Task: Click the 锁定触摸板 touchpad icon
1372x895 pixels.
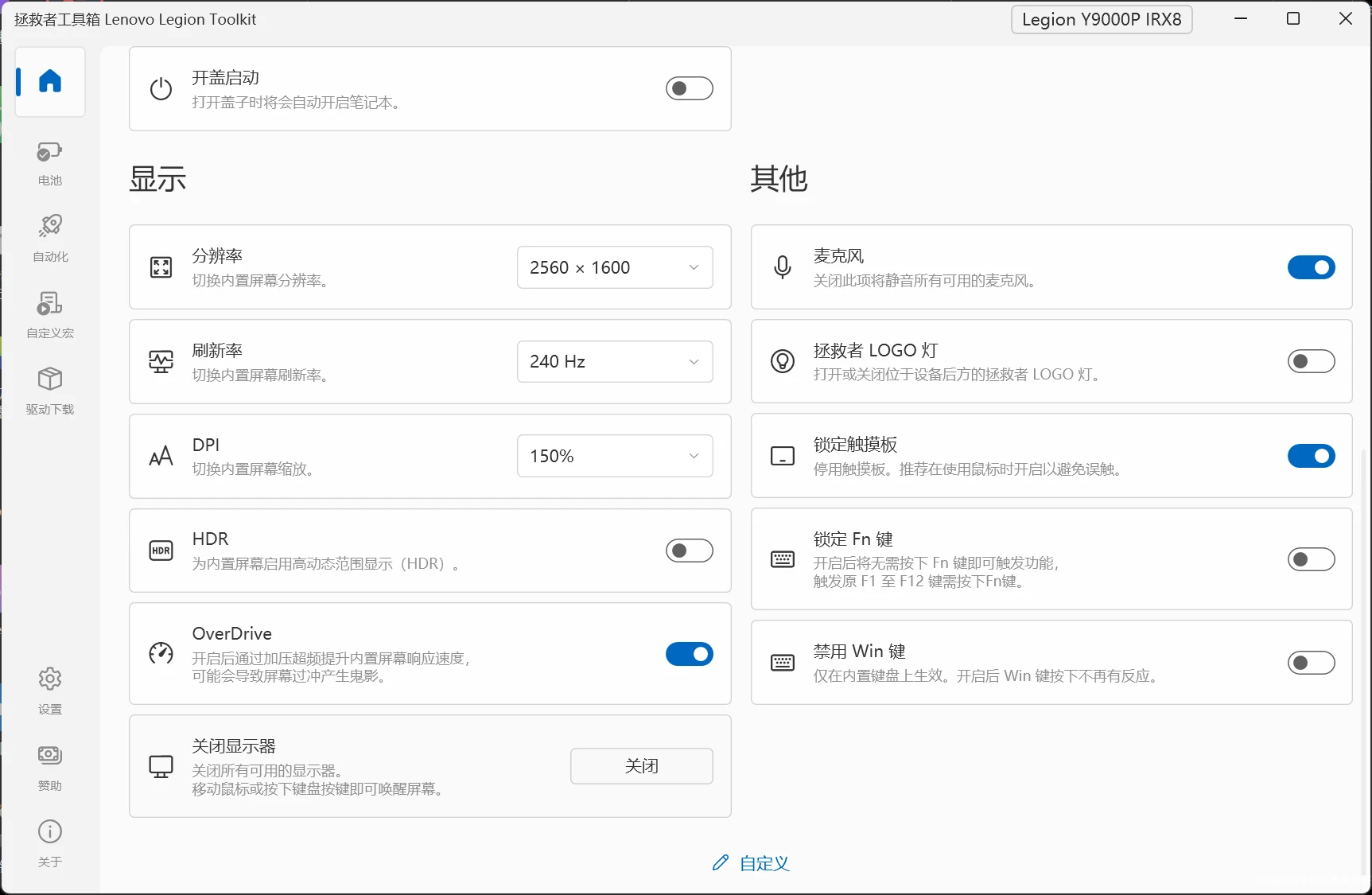Action: pyautogui.click(x=783, y=456)
